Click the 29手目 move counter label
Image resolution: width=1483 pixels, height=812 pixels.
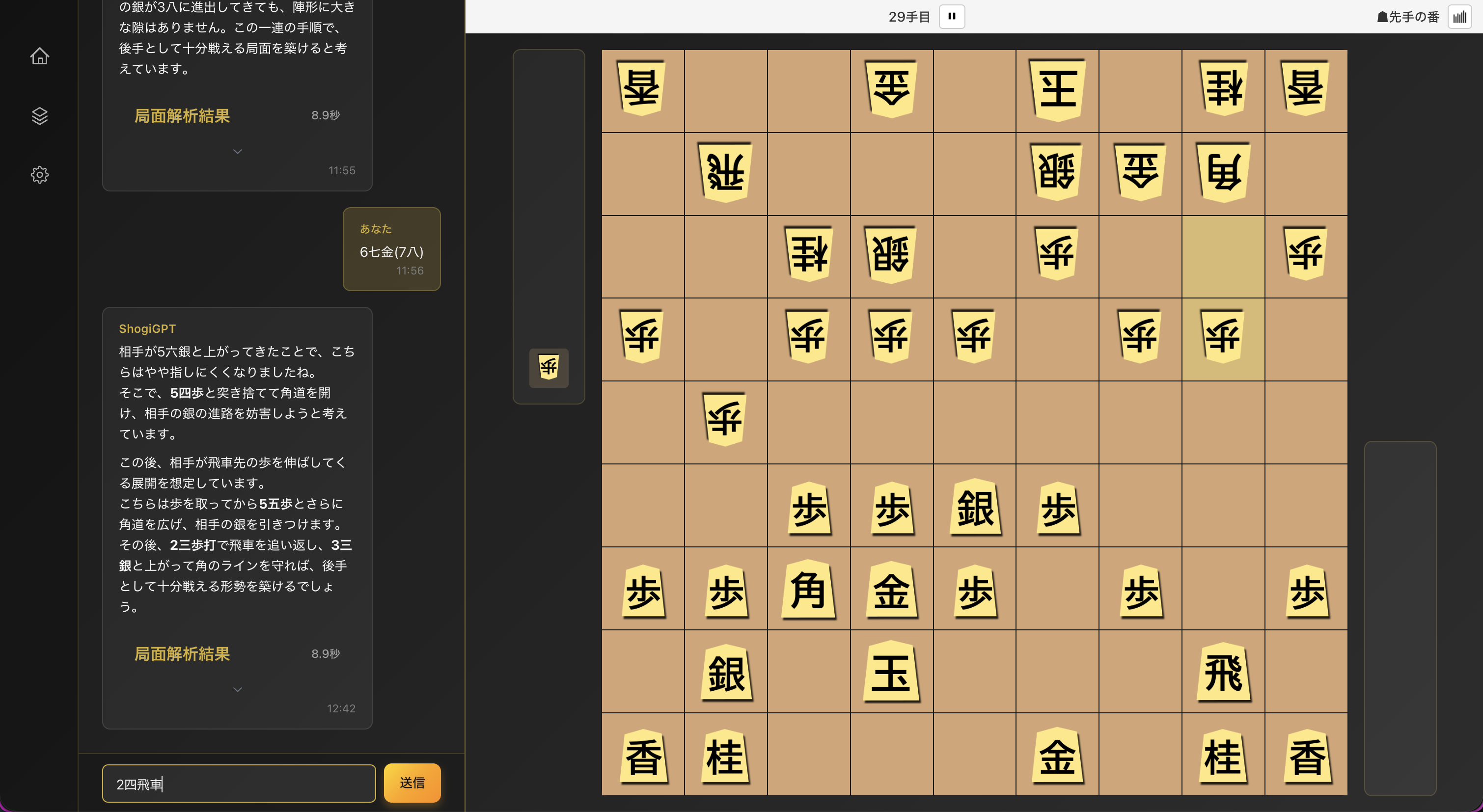tap(908, 17)
